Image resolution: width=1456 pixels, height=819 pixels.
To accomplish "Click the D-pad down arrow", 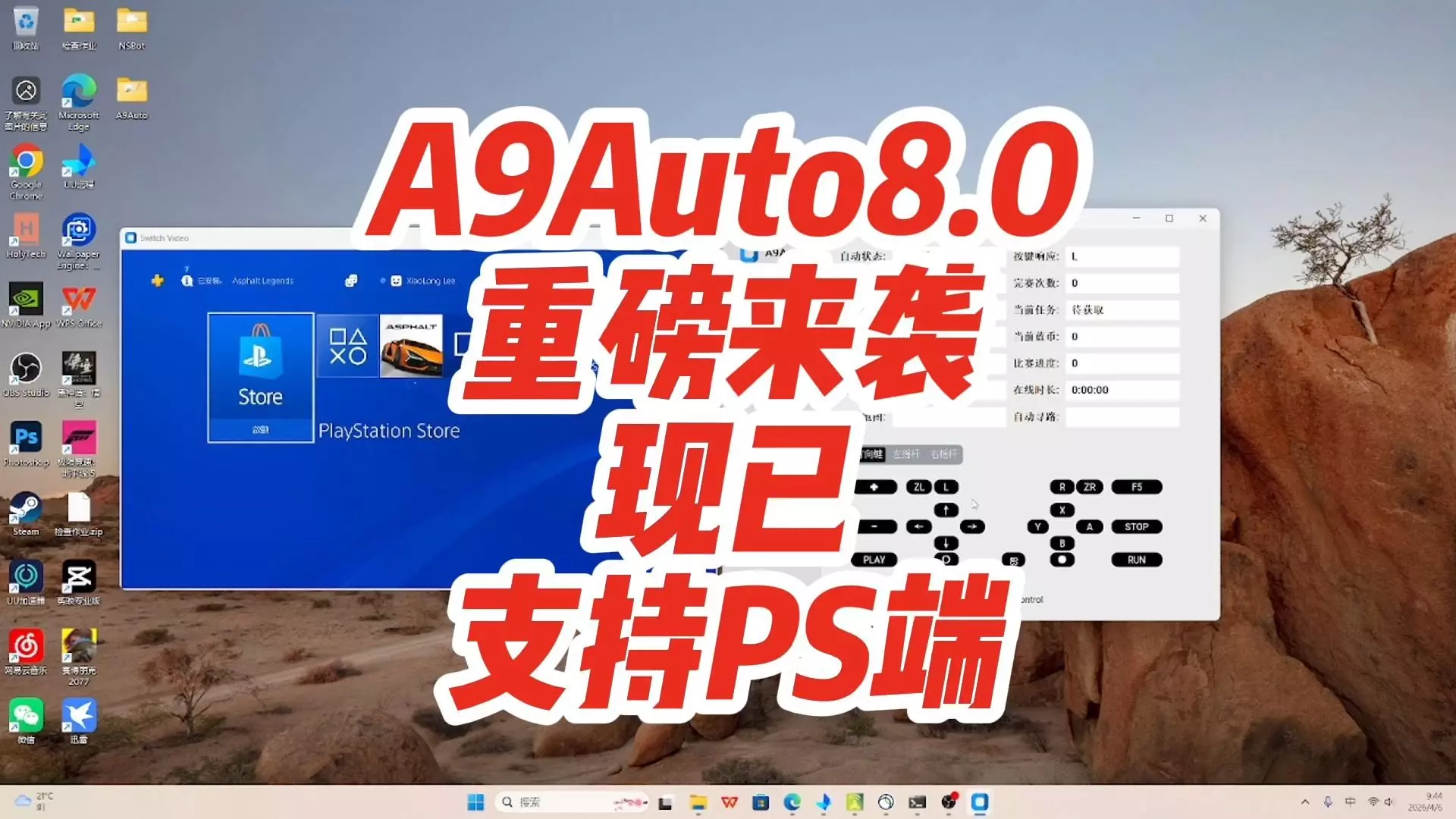I will click(x=946, y=543).
